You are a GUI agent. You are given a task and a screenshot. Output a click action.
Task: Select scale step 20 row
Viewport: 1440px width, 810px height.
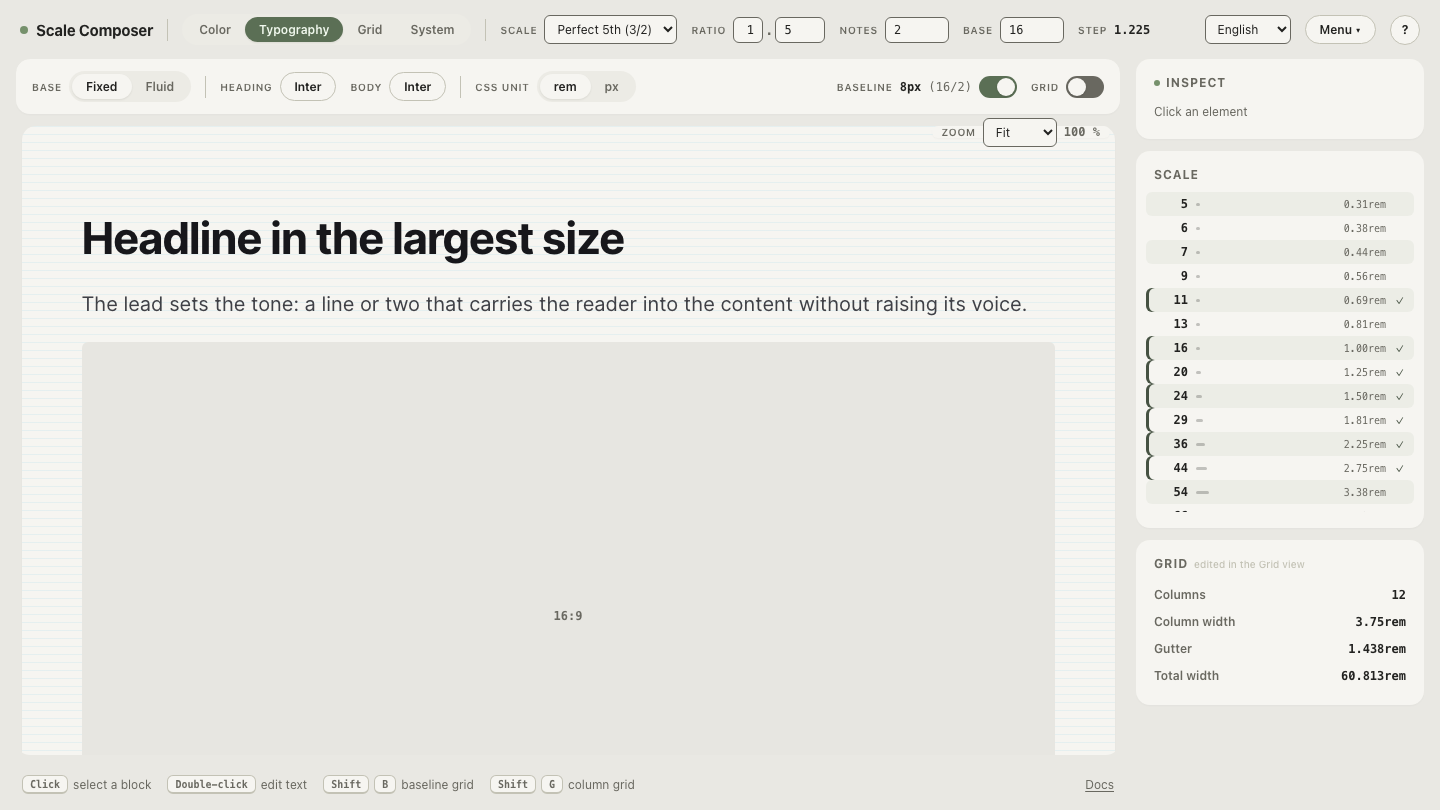click(1280, 372)
